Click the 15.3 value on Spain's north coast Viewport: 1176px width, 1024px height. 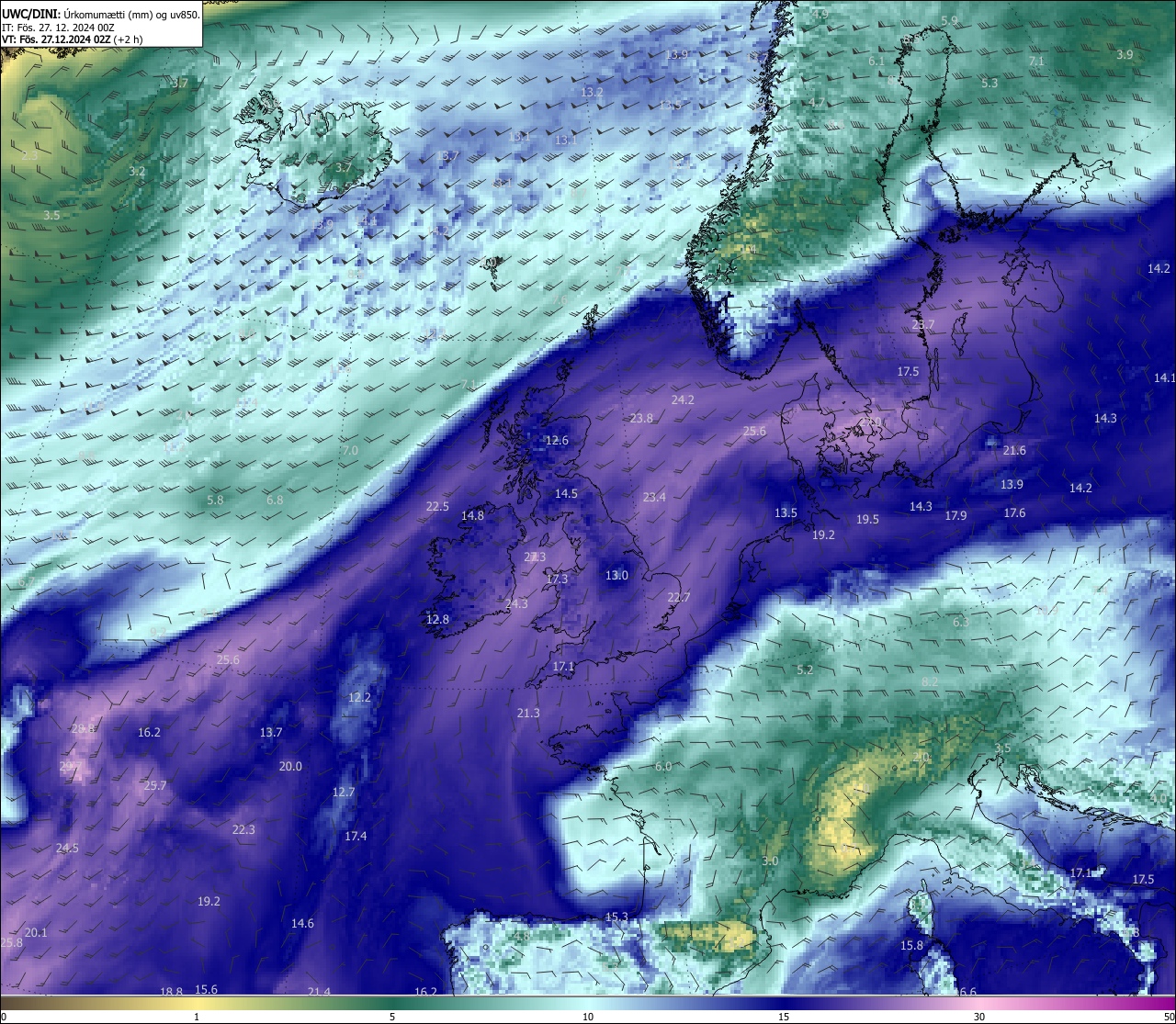pos(616,917)
